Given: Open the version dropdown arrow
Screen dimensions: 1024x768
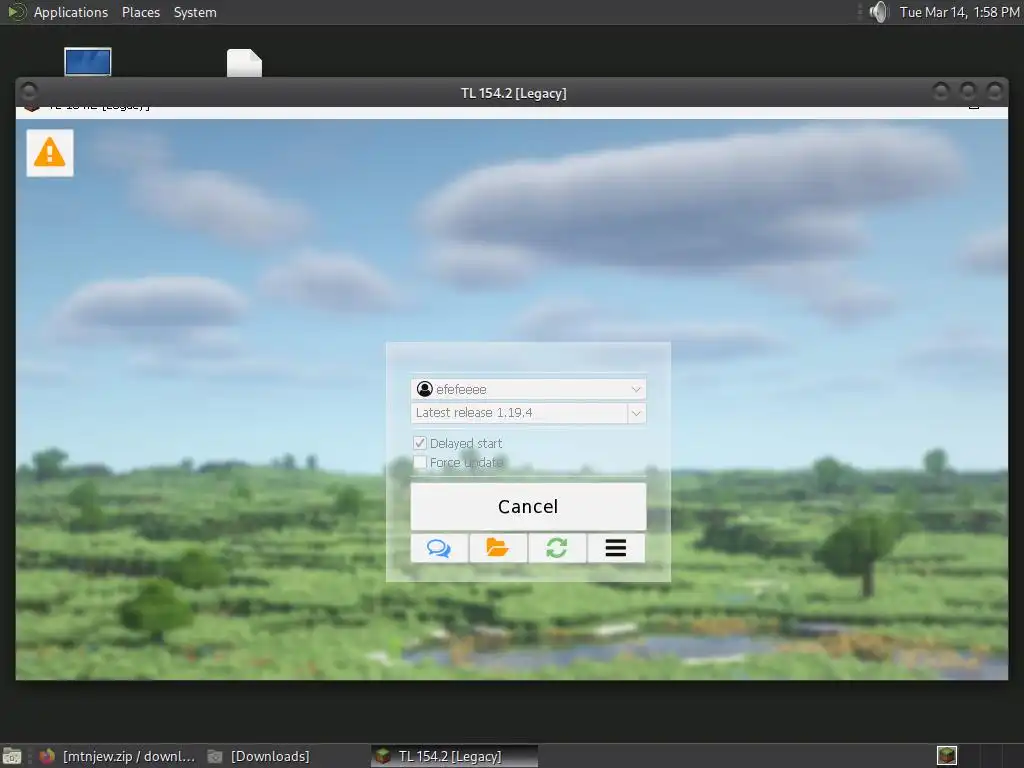Looking at the screenshot, I should coord(636,413).
